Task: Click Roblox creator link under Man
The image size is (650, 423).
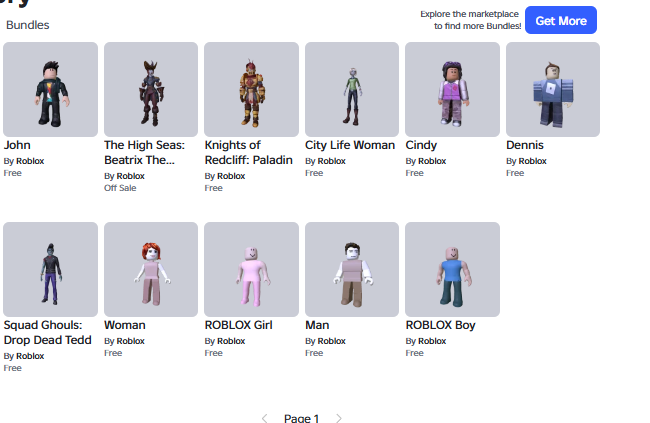Action: 332,341
